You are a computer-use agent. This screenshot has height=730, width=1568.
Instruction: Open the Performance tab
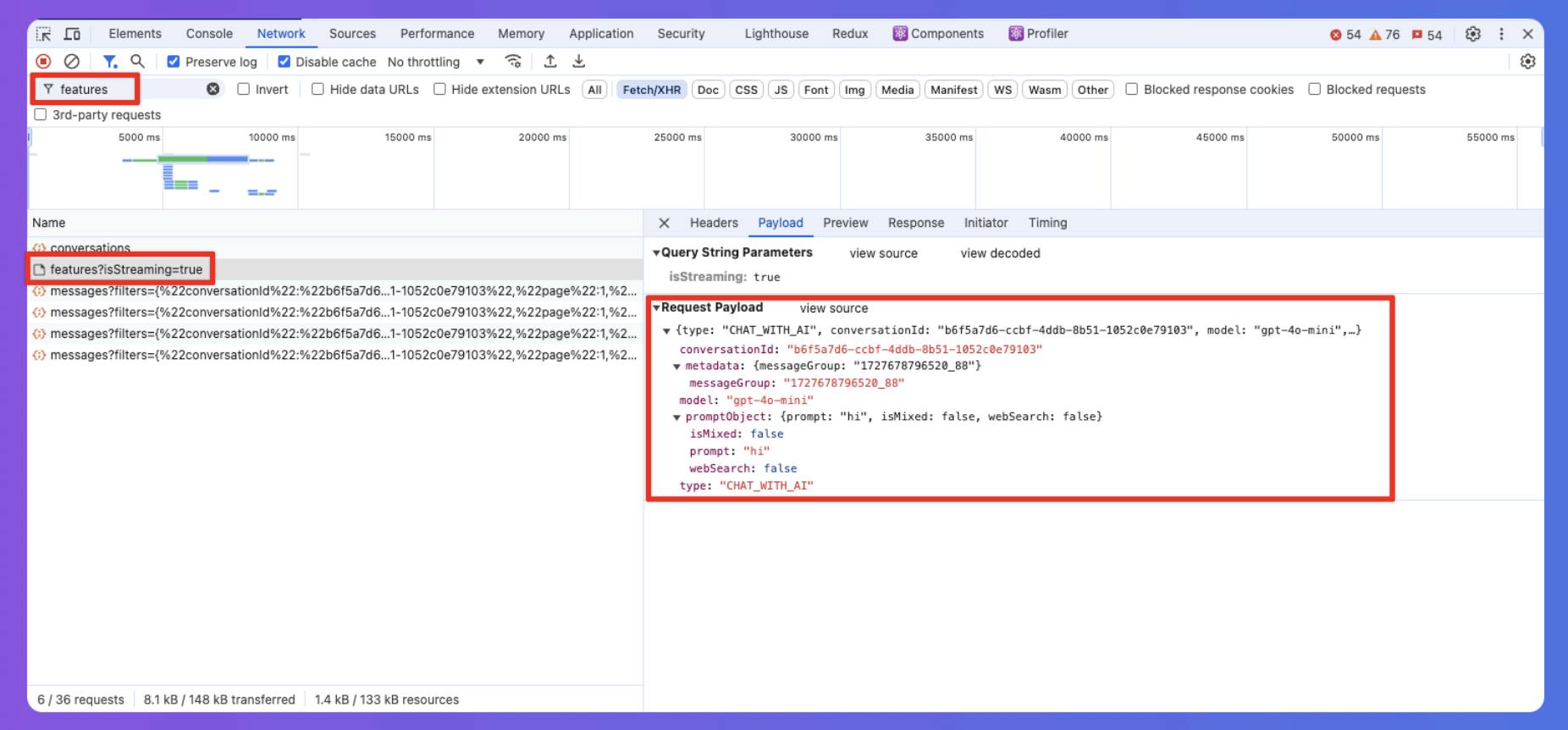coord(437,34)
